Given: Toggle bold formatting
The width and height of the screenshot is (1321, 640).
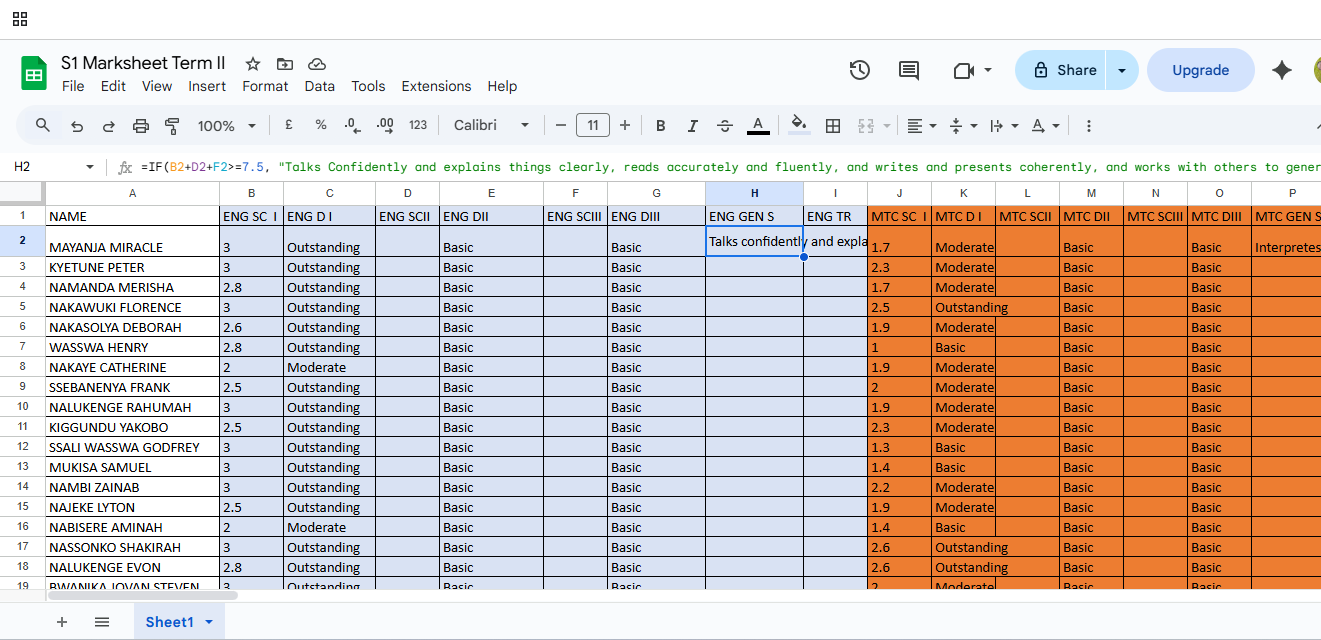Looking at the screenshot, I should pos(660,125).
